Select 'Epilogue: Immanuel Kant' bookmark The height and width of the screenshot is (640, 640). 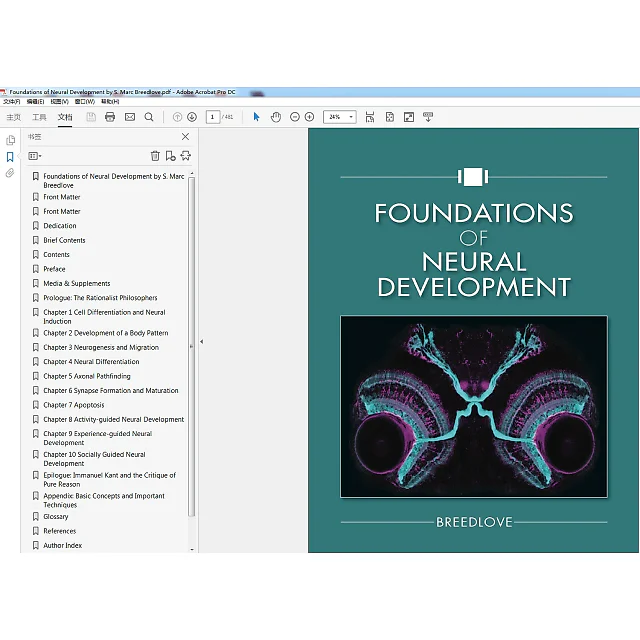click(x=109, y=480)
